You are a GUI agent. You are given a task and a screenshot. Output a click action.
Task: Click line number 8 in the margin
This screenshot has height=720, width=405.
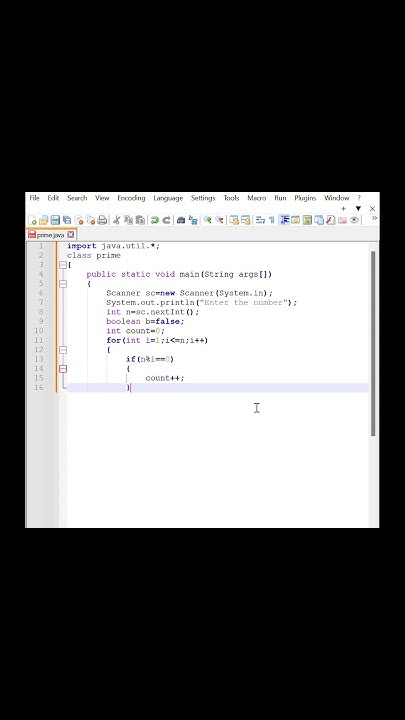click(x=41, y=312)
